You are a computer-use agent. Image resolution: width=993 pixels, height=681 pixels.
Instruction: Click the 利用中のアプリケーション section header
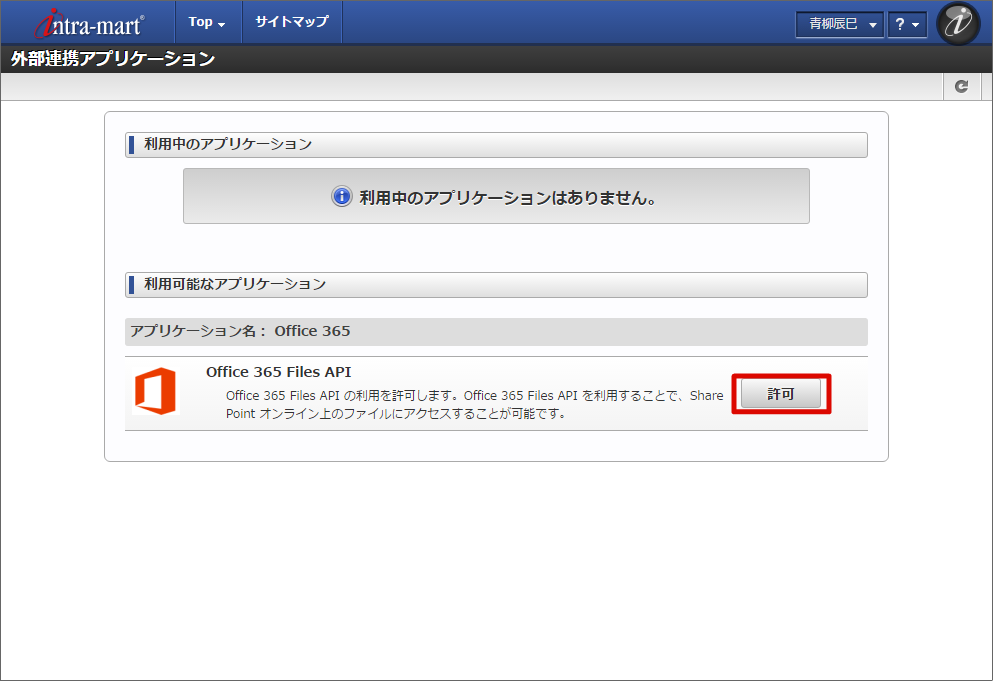pyautogui.click(x=496, y=144)
